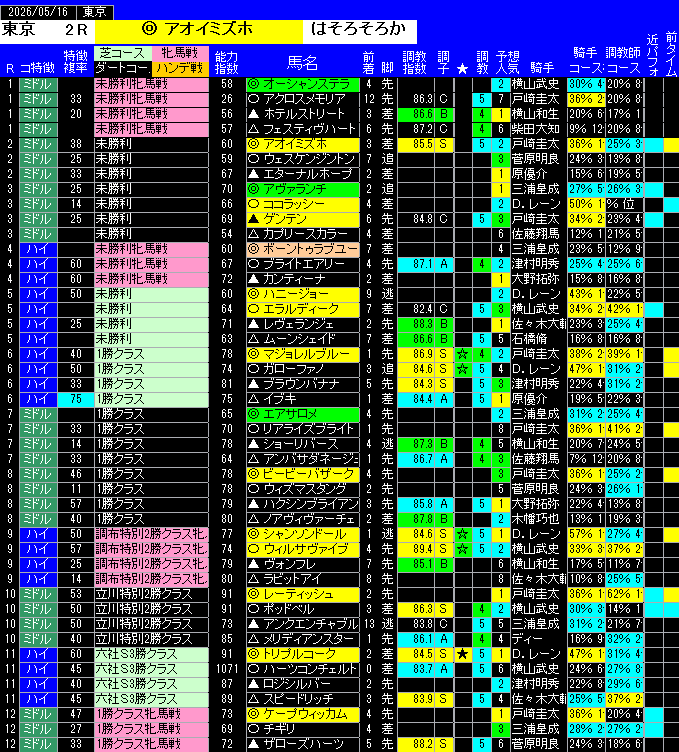Click the ダートコー legend cell
679x752 pixels.
123,69
